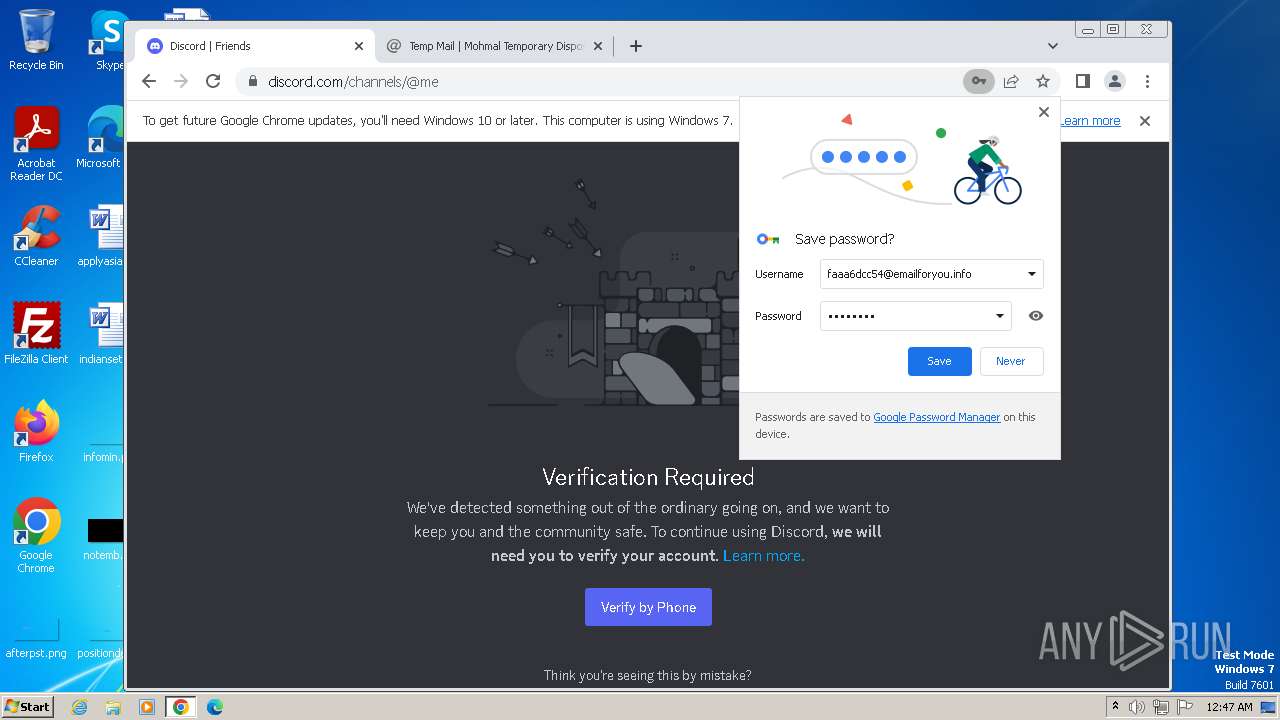Click the share page icon in address bar

pos(1011,81)
